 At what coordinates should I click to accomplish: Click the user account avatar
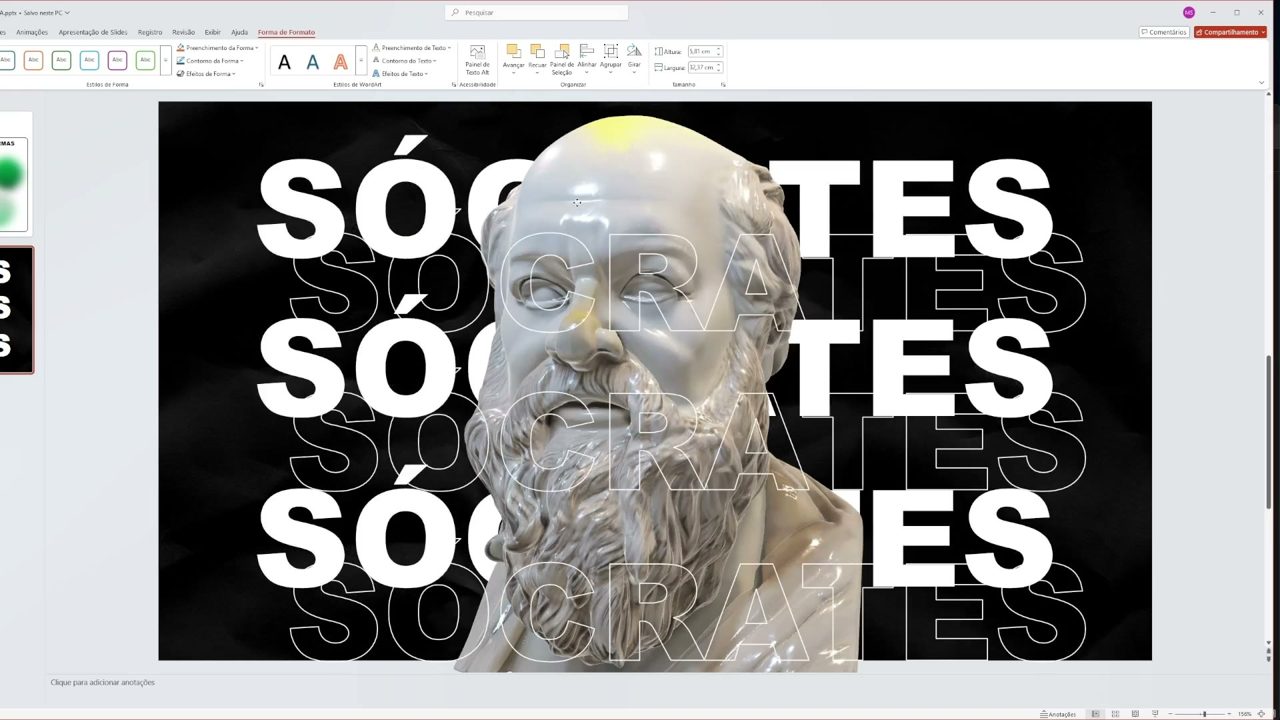(1188, 12)
